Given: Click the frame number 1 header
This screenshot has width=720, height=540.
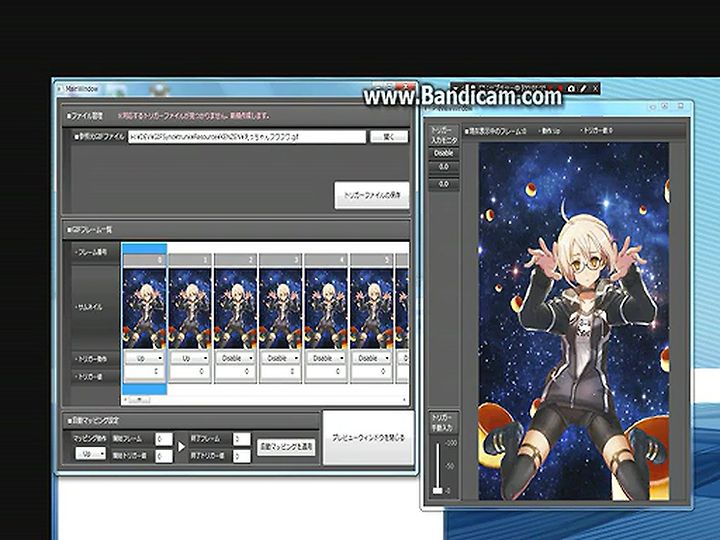Looking at the screenshot, I should click(x=190, y=260).
